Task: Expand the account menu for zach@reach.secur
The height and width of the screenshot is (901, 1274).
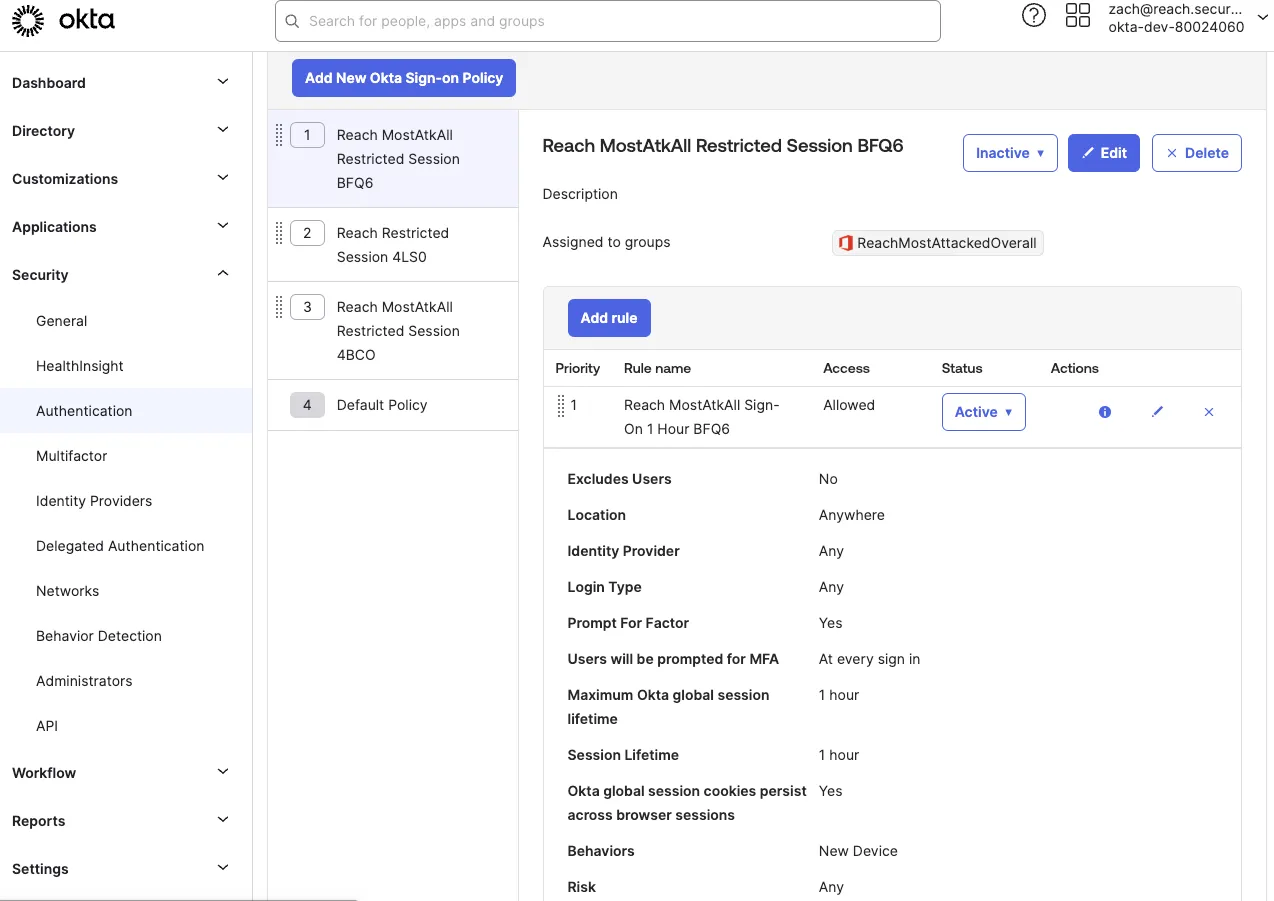Action: 1262,16
